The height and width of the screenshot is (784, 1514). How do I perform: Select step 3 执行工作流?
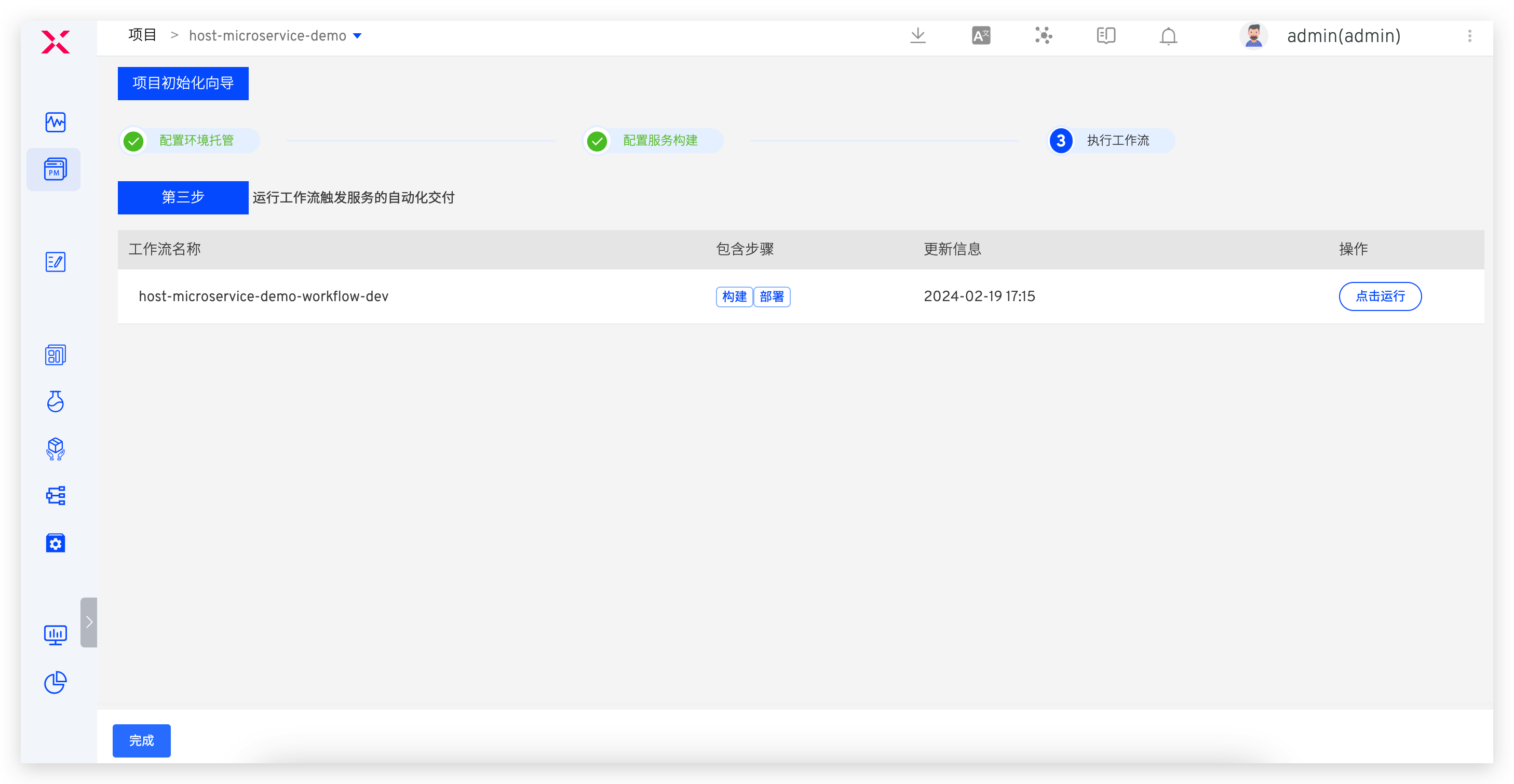pyautogui.click(x=1111, y=141)
